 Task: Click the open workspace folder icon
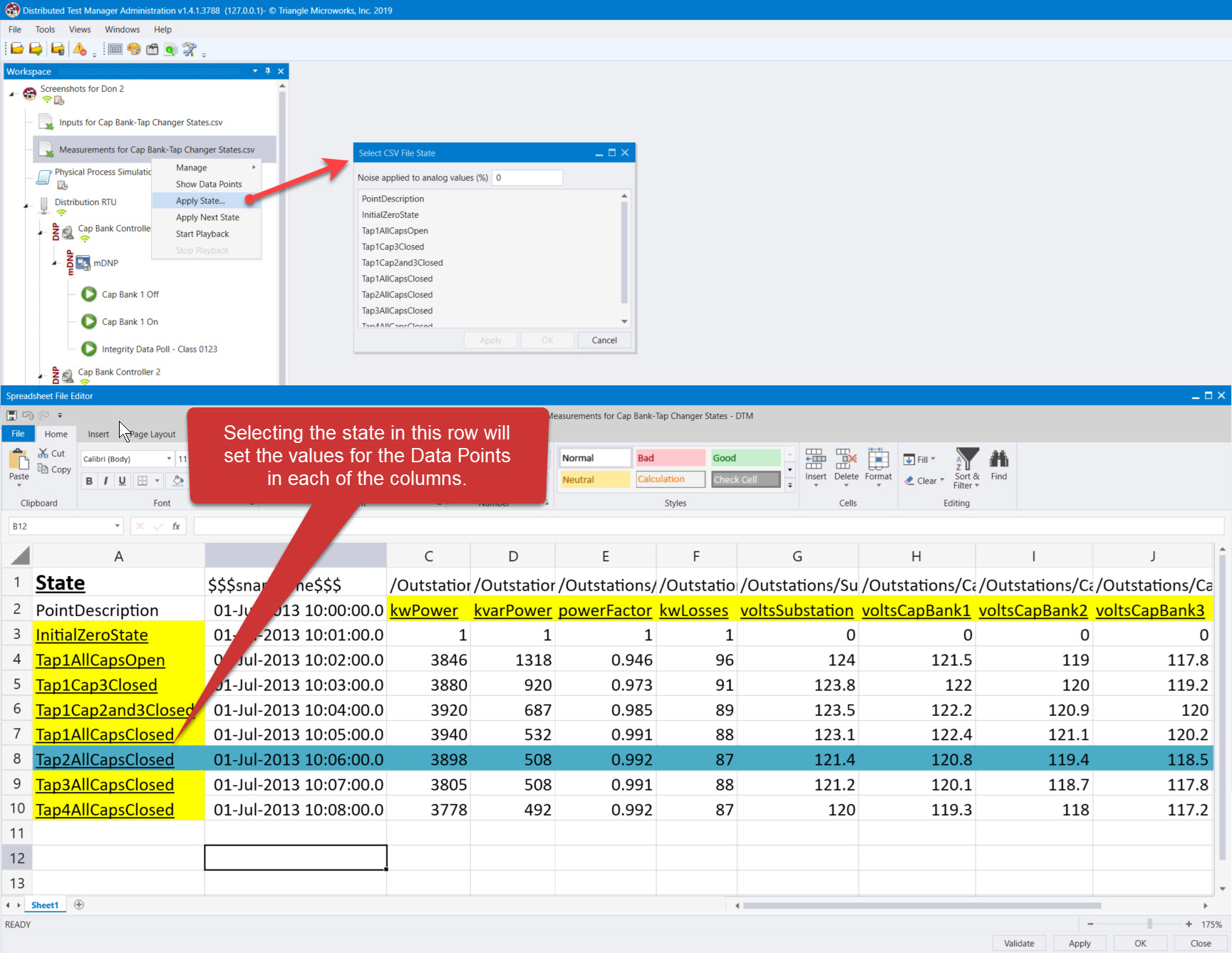click(16, 49)
